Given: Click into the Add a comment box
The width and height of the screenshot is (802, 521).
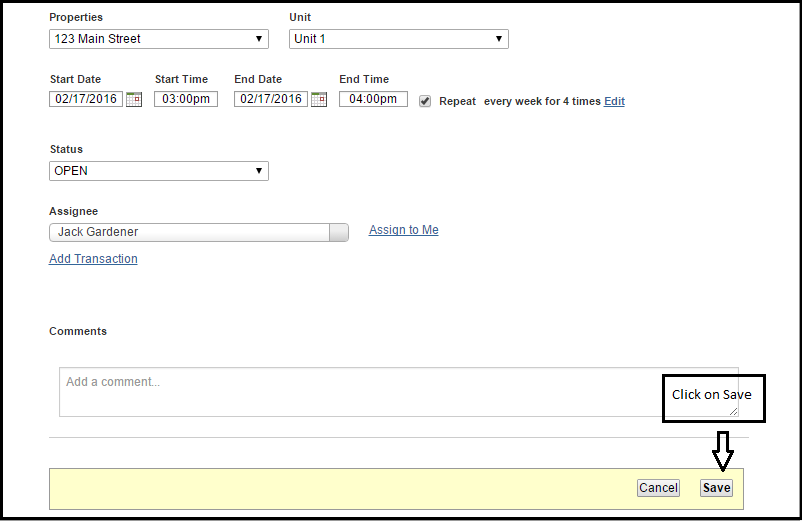Looking at the screenshot, I should click(x=398, y=392).
